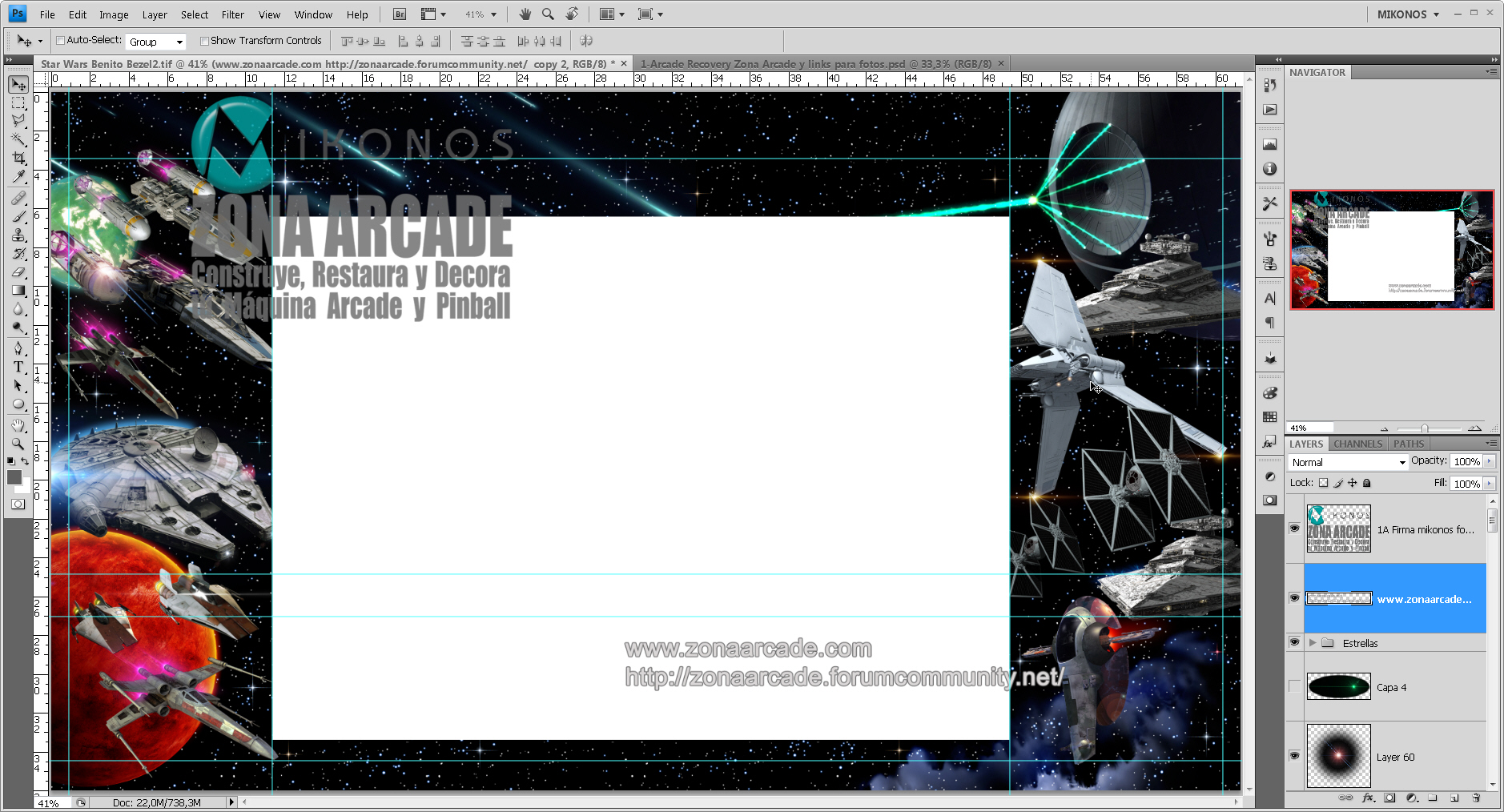Pick the Lasso tool
Image resolution: width=1504 pixels, height=812 pixels.
pyautogui.click(x=18, y=120)
